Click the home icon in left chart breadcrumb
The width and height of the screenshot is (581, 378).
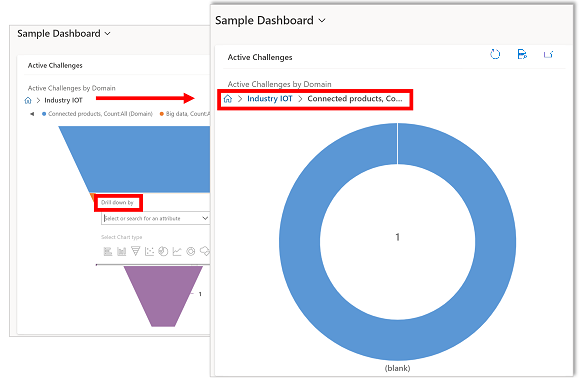coord(28,100)
